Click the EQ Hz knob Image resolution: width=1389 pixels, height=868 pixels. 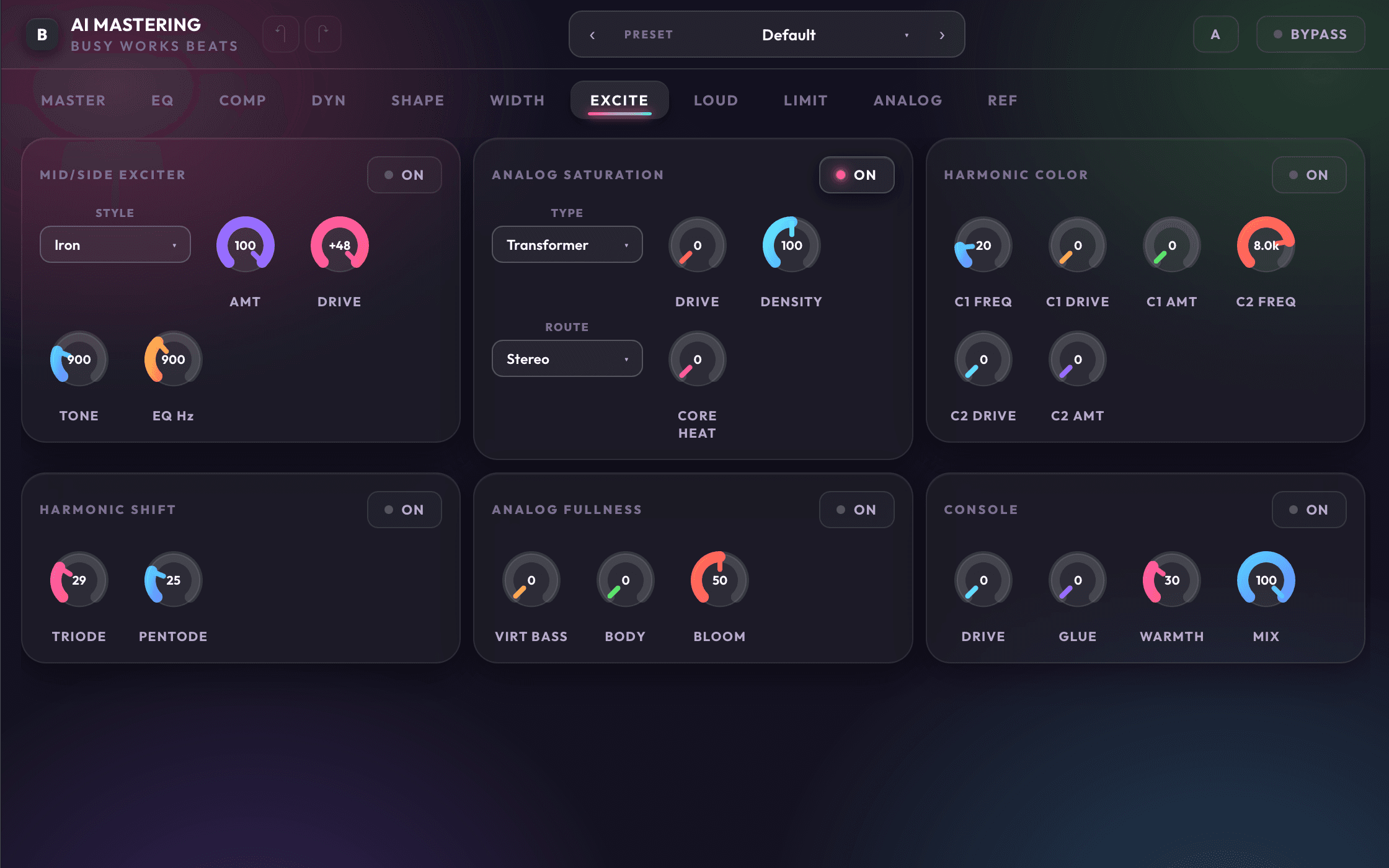click(173, 359)
